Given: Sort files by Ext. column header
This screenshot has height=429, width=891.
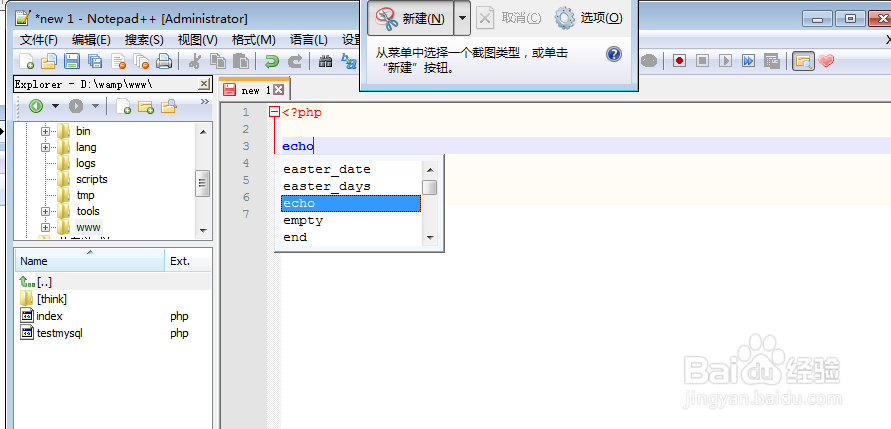Looking at the screenshot, I should tap(189, 261).
